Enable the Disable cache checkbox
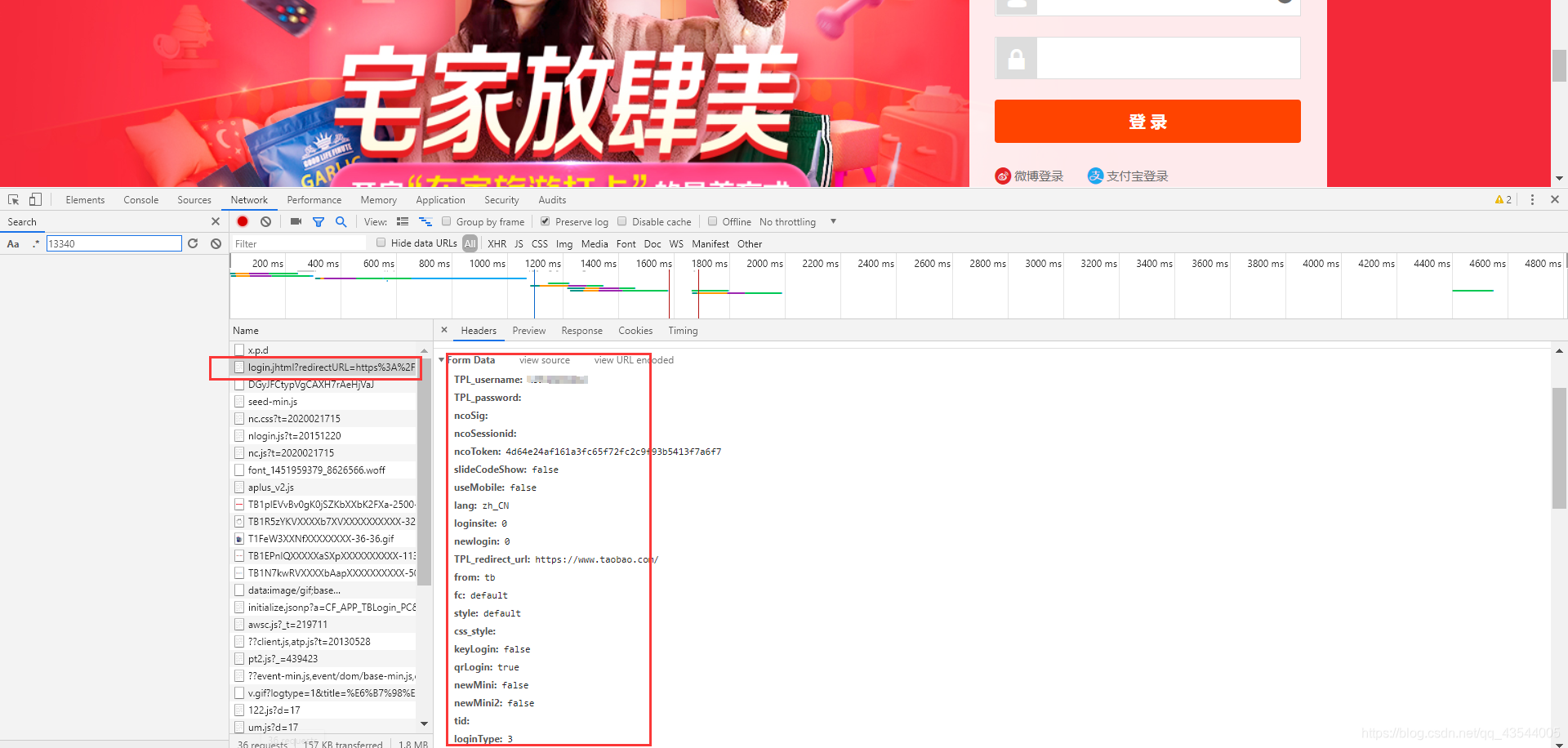The image size is (1568, 748). tap(621, 221)
